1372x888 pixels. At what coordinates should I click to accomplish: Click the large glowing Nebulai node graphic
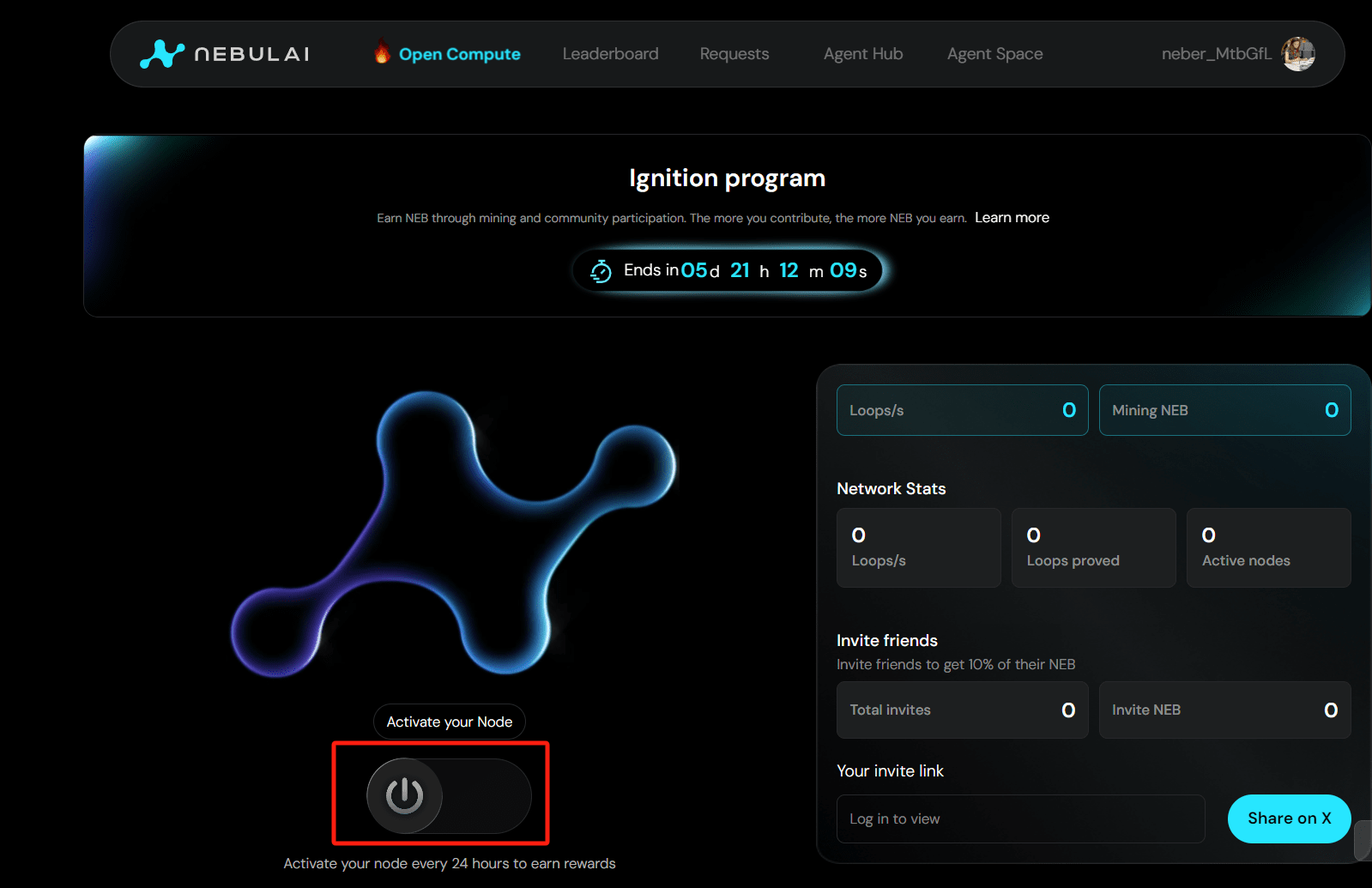tap(454, 534)
